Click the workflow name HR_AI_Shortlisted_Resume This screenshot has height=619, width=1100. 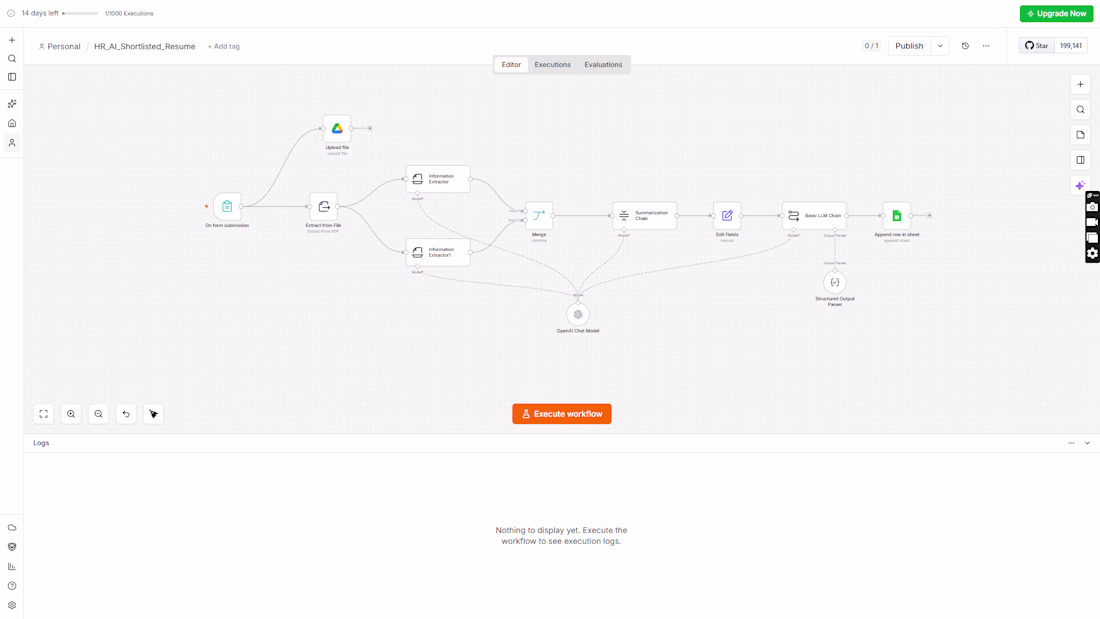[x=145, y=46]
